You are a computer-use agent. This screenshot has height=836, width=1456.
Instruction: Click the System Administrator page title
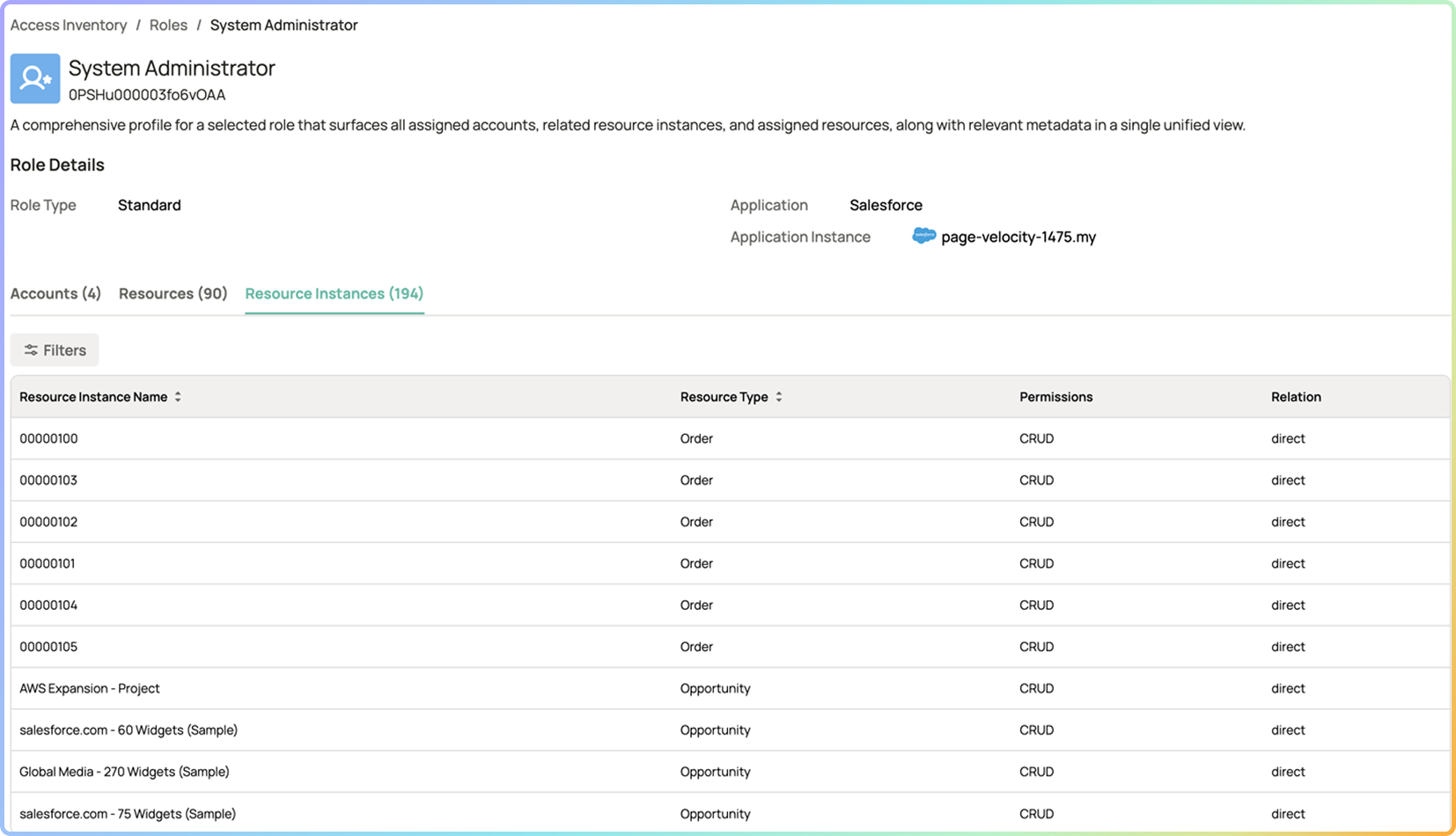click(172, 68)
